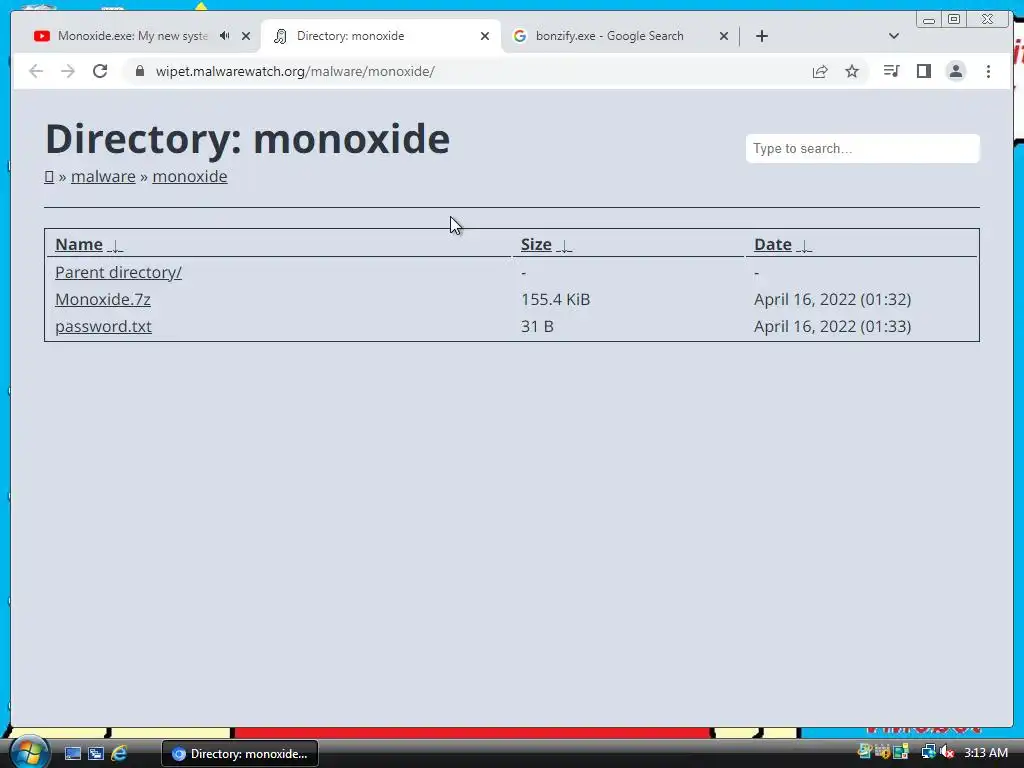Open the Windows Start orb
Viewport: 1024px width, 768px height.
click(28, 752)
